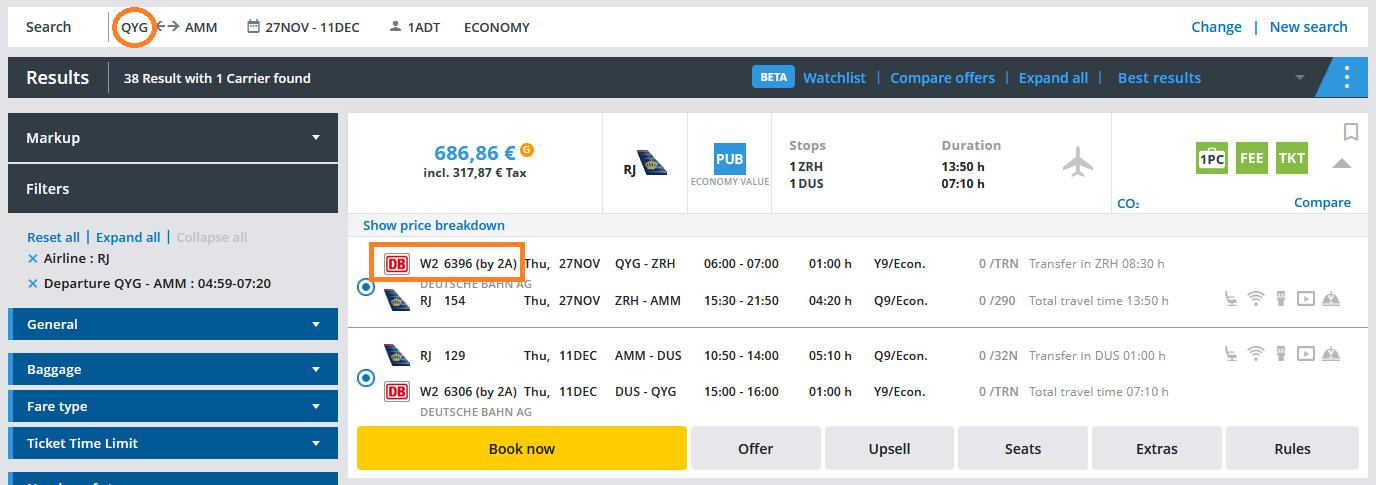Viewport: 1376px width, 485px height.
Task: Click the Compare offers link
Action: click(942, 78)
